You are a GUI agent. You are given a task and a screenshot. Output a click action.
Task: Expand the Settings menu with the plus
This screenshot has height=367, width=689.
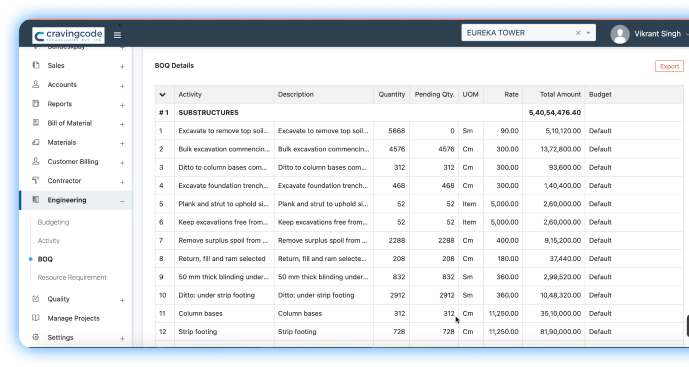(x=122, y=339)
